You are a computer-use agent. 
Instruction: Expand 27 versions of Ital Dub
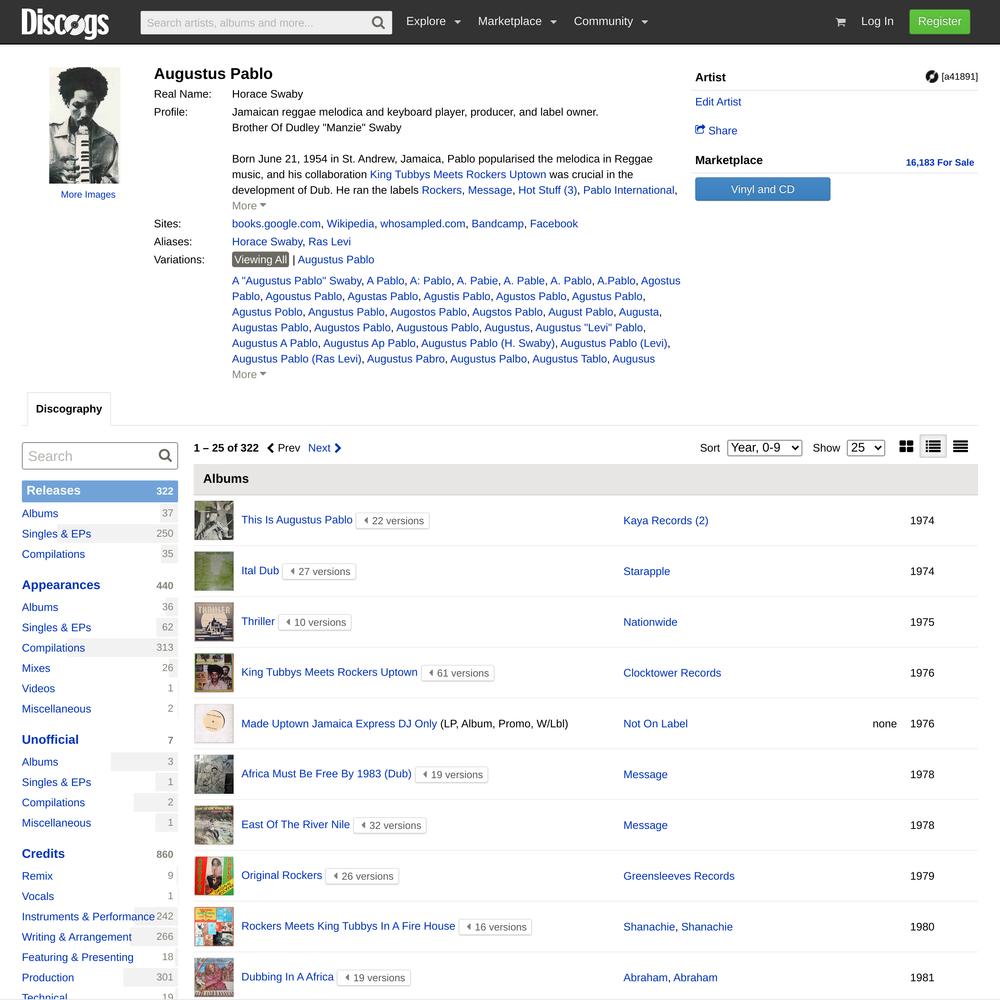(x=320, y=571)
